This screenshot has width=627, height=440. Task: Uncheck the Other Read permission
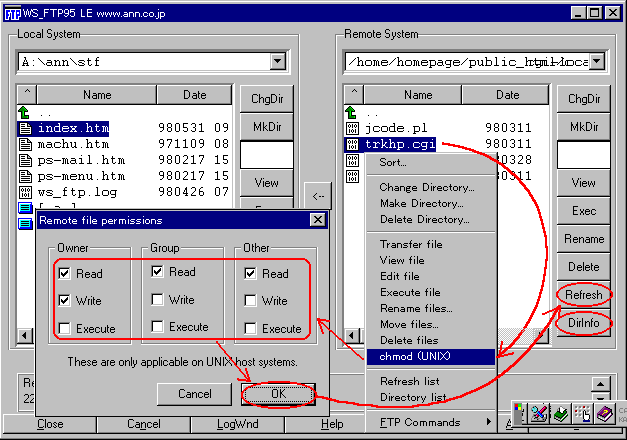pos(250,273)
